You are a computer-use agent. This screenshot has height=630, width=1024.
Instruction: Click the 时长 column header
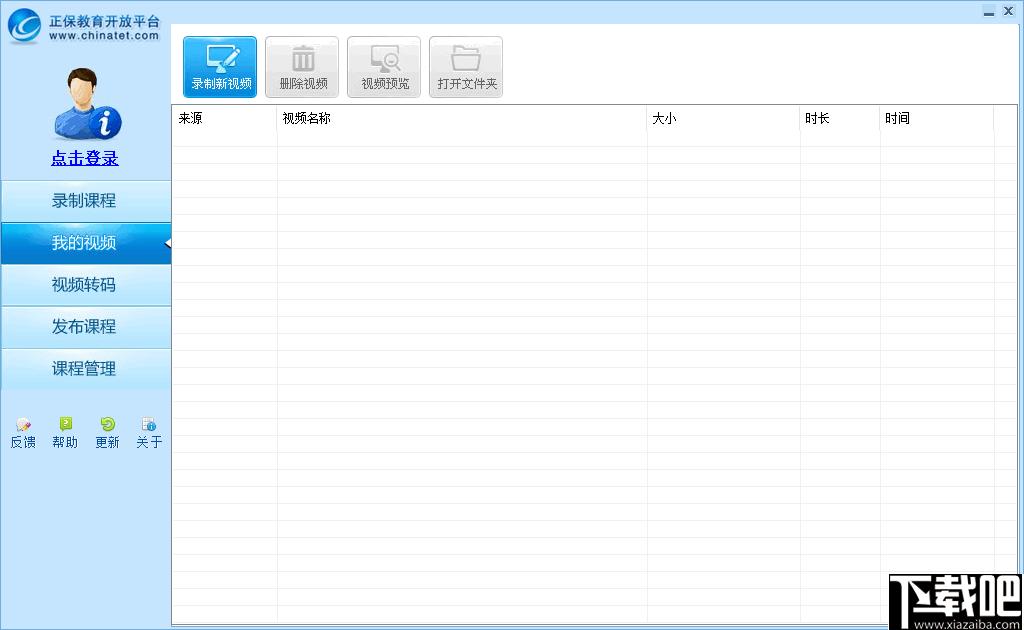click(x=840, y=118)
